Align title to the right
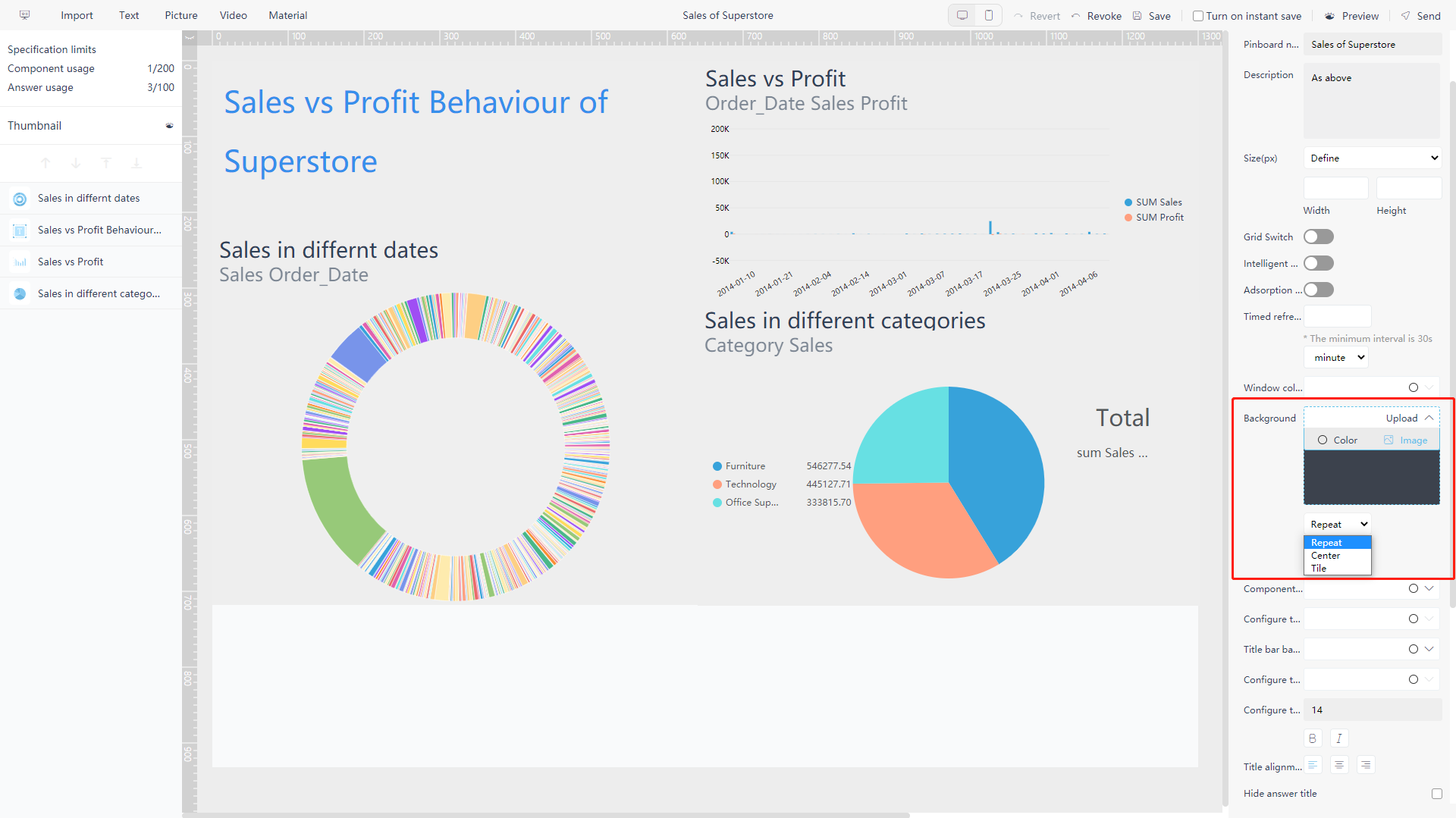Image resolution: width=1456 pixels, height=818 pixels. click(1366, 765)
